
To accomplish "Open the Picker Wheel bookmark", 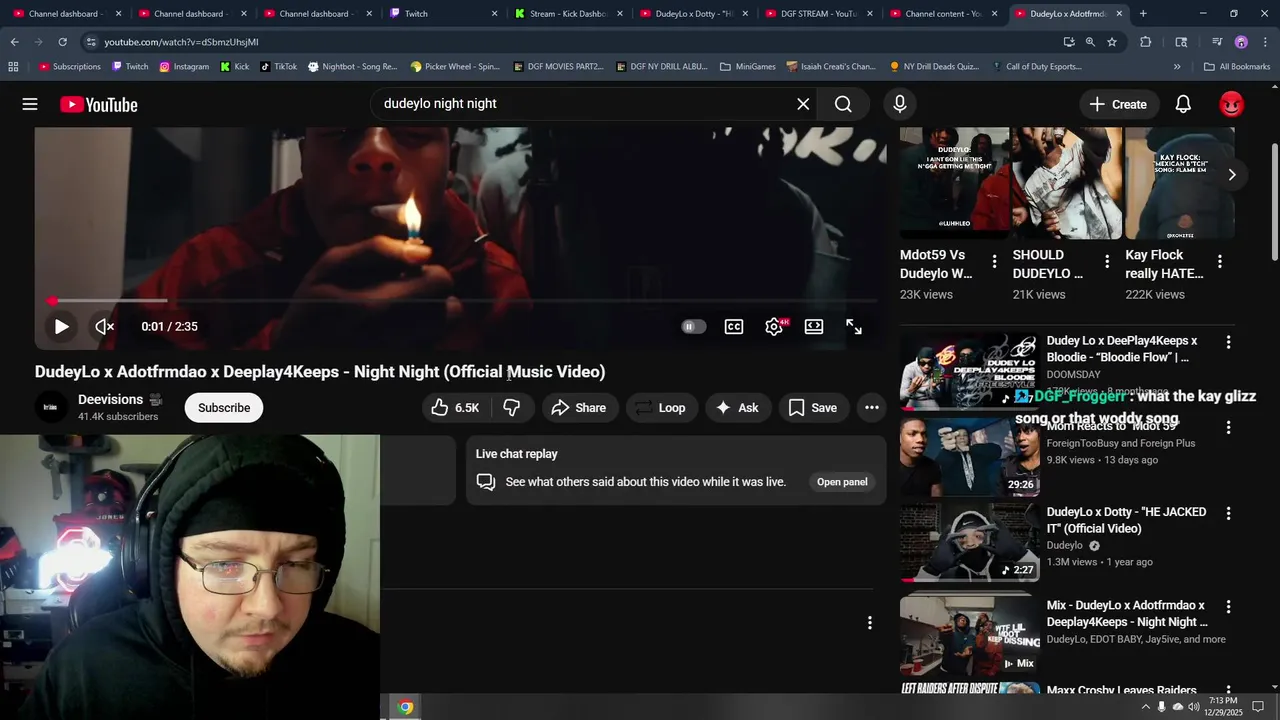I will pos(454,67).
